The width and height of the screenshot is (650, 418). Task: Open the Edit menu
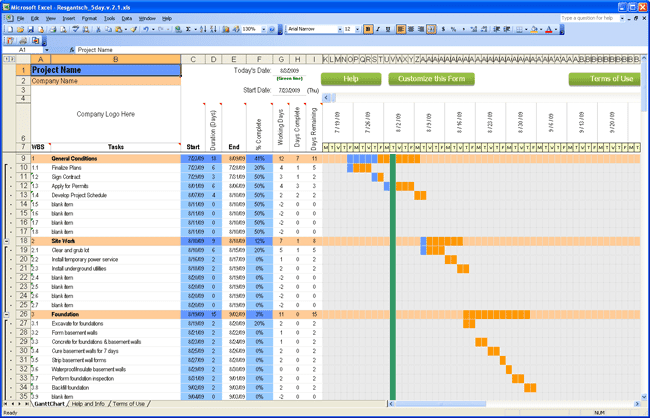click(35, 19)
